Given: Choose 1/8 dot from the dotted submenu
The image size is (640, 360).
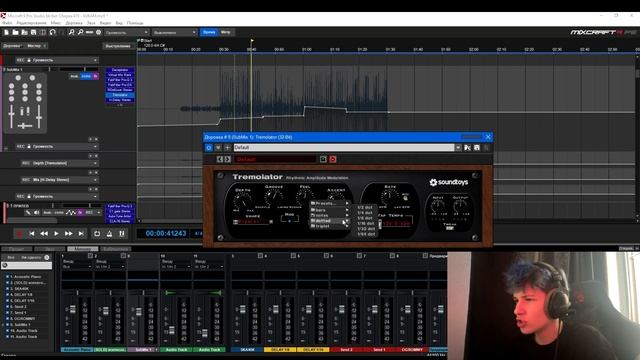Looking at the screenshot, I should coord(365,218).
